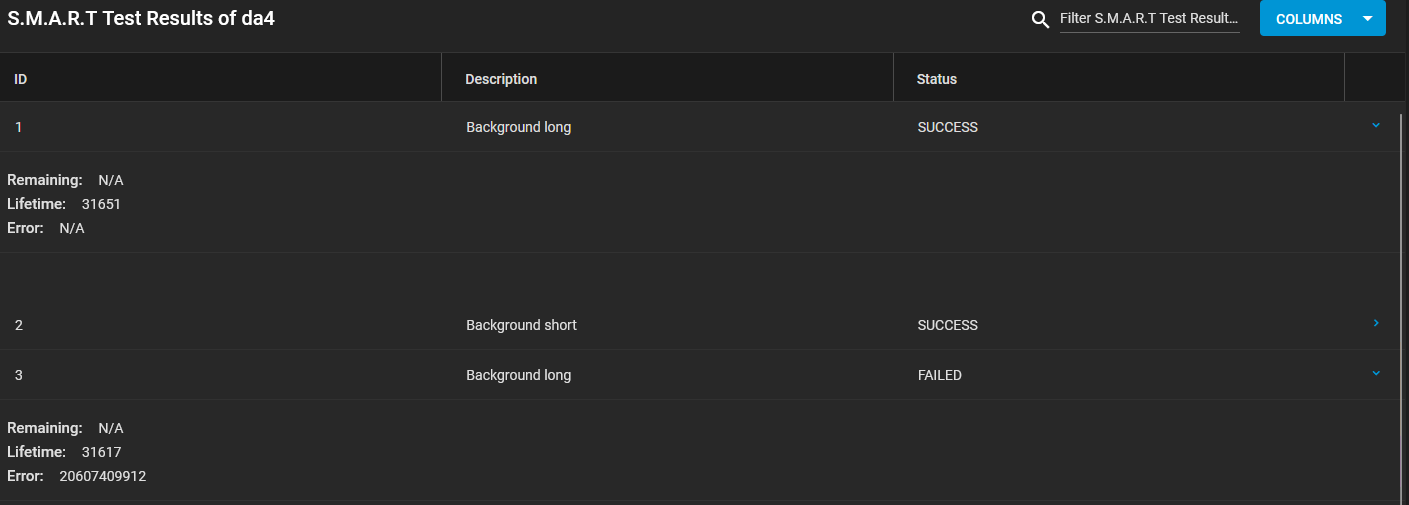Collapse details of test row 1
1409x505 pixels.
pos(1376,125)
